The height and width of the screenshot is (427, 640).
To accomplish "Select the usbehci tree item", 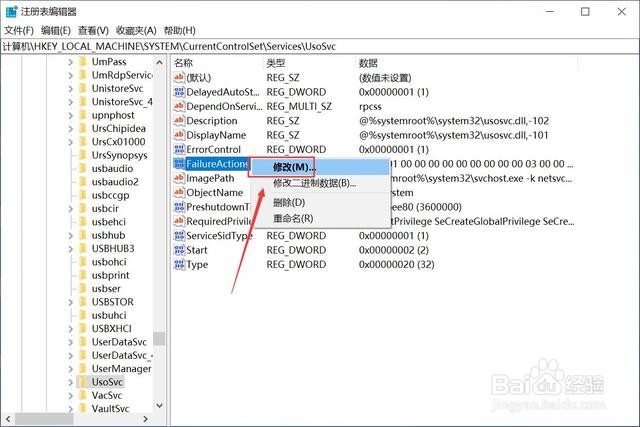I will 108,222.
